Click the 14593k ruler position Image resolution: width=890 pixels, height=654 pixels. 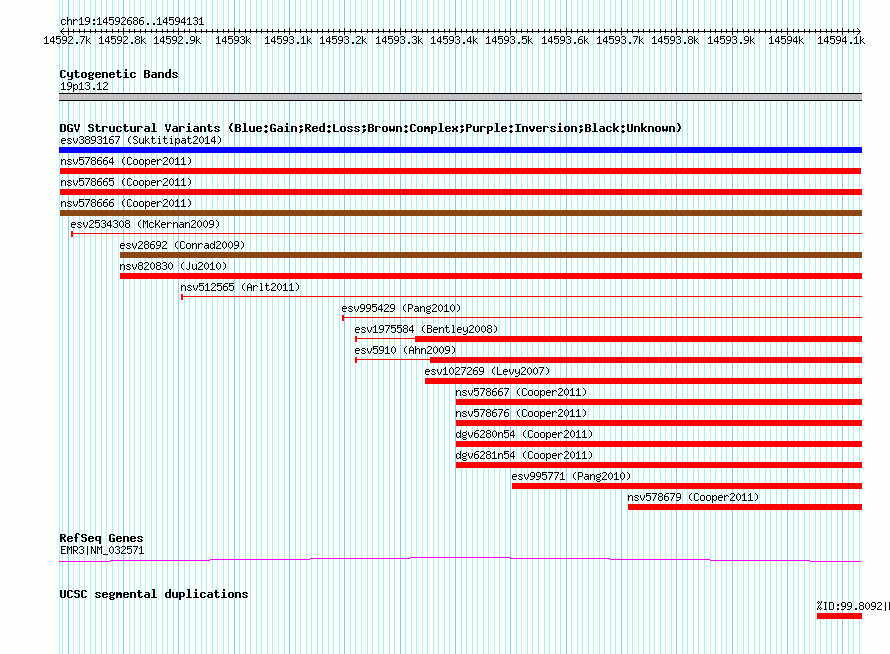[233, 40]
